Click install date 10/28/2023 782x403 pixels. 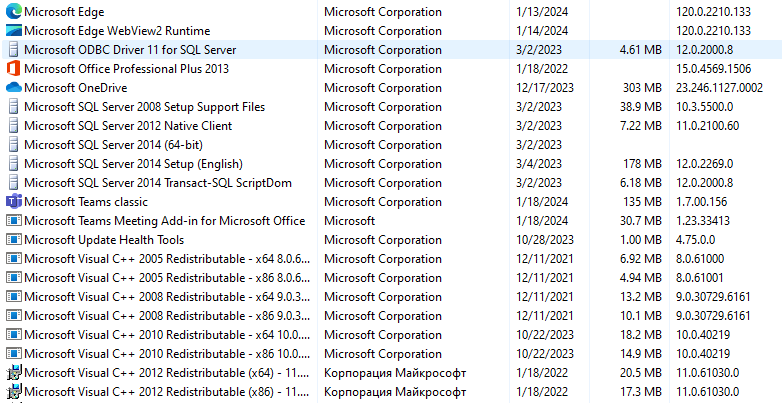tap(545, 239)
